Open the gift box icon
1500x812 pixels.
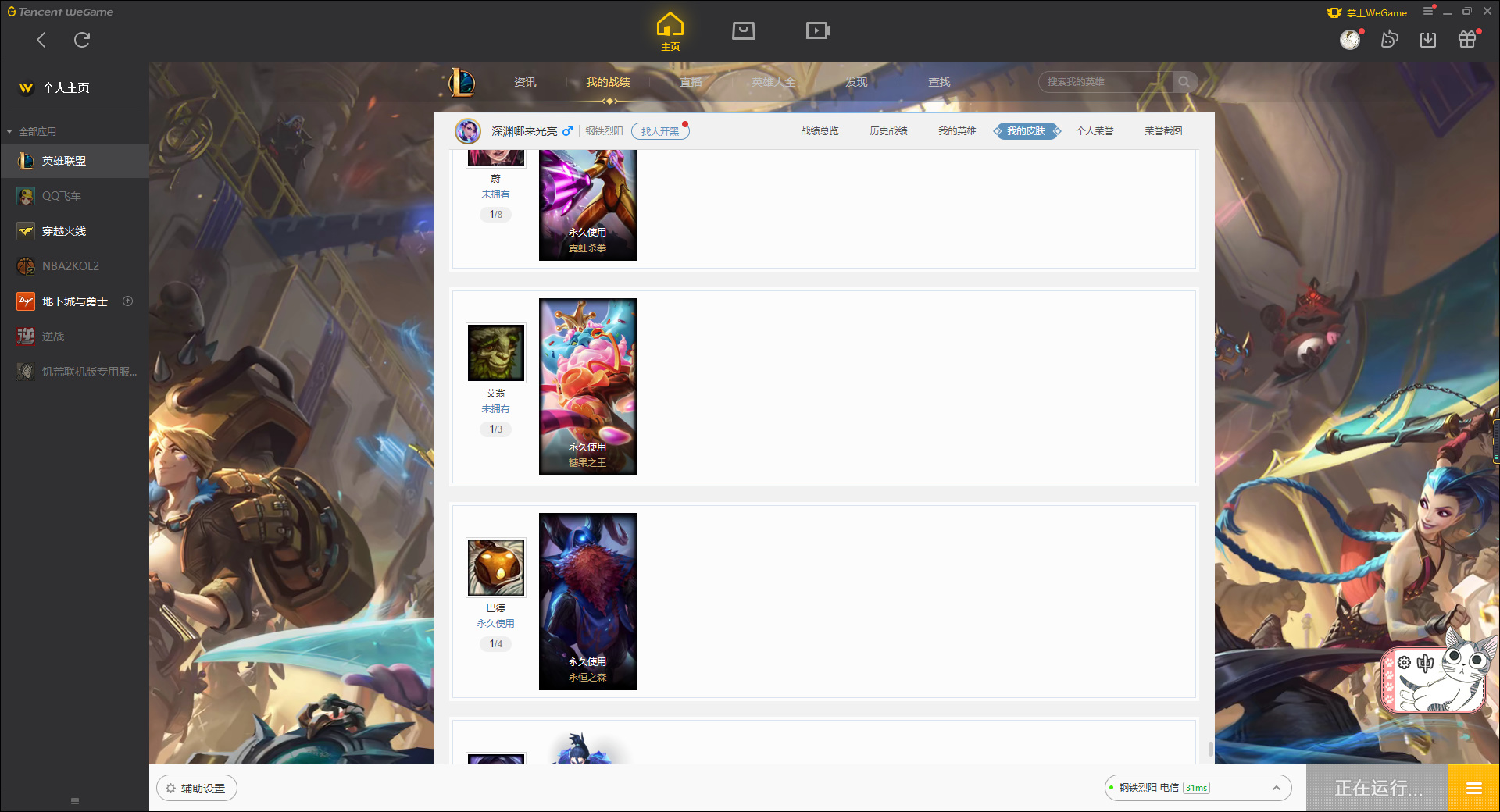coord(1467,39)
